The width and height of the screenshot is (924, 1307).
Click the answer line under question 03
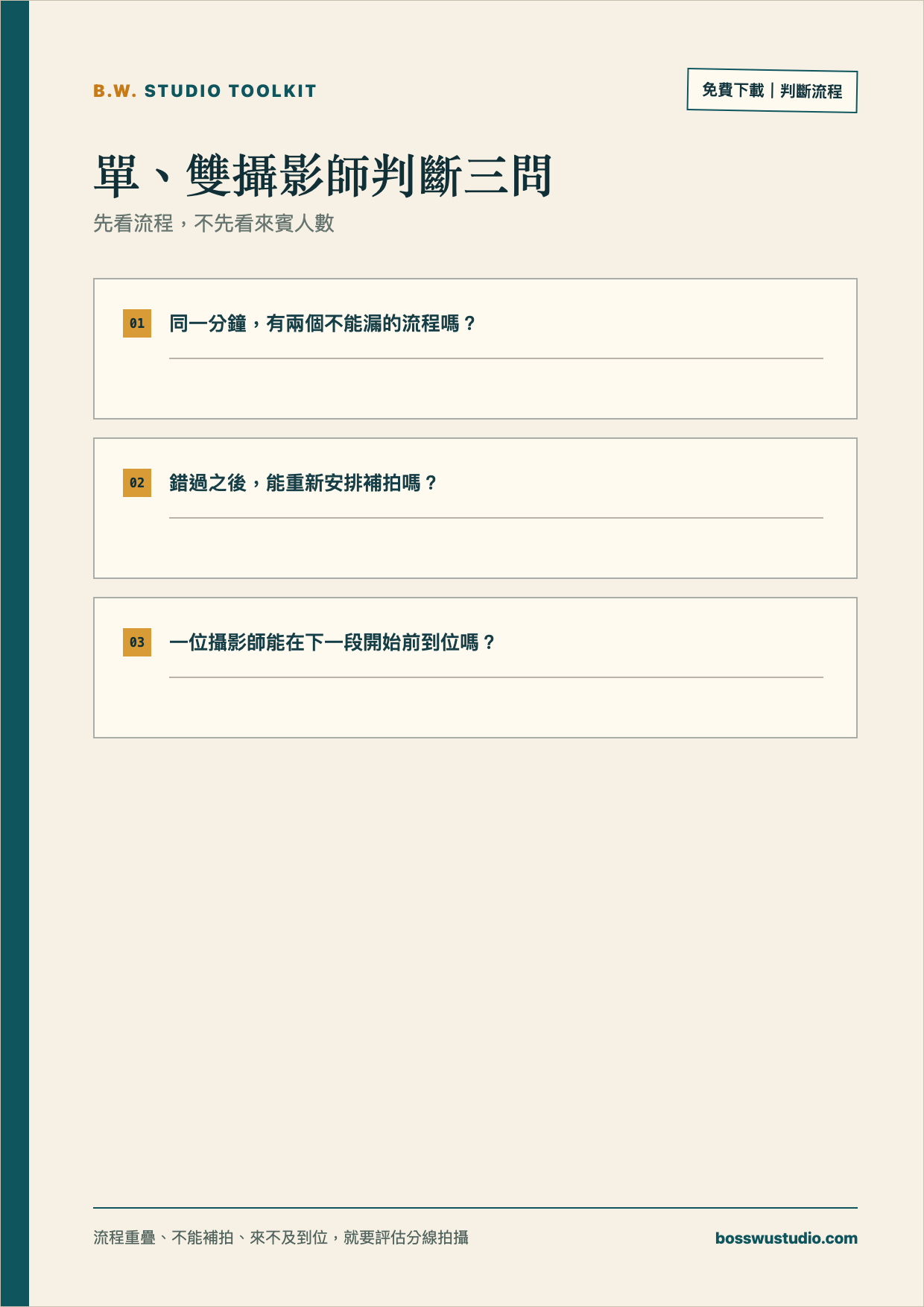496,677
